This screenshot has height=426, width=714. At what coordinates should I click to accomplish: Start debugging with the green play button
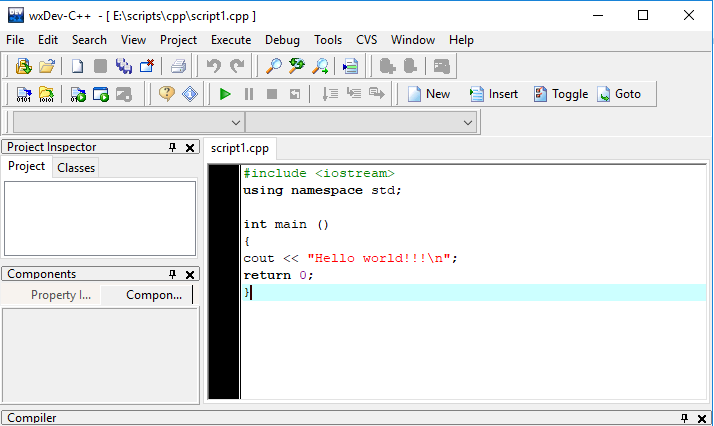click(x=225, y=94)
